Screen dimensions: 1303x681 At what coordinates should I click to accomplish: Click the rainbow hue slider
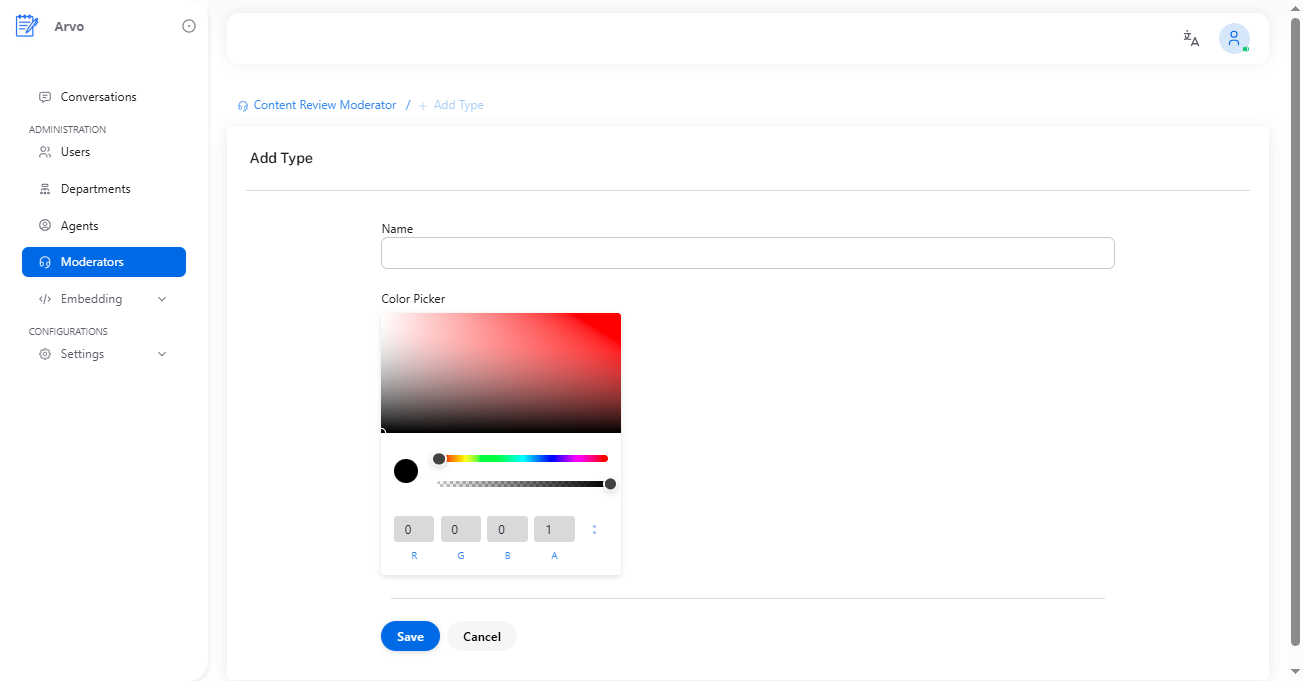(x=520, y=458)
